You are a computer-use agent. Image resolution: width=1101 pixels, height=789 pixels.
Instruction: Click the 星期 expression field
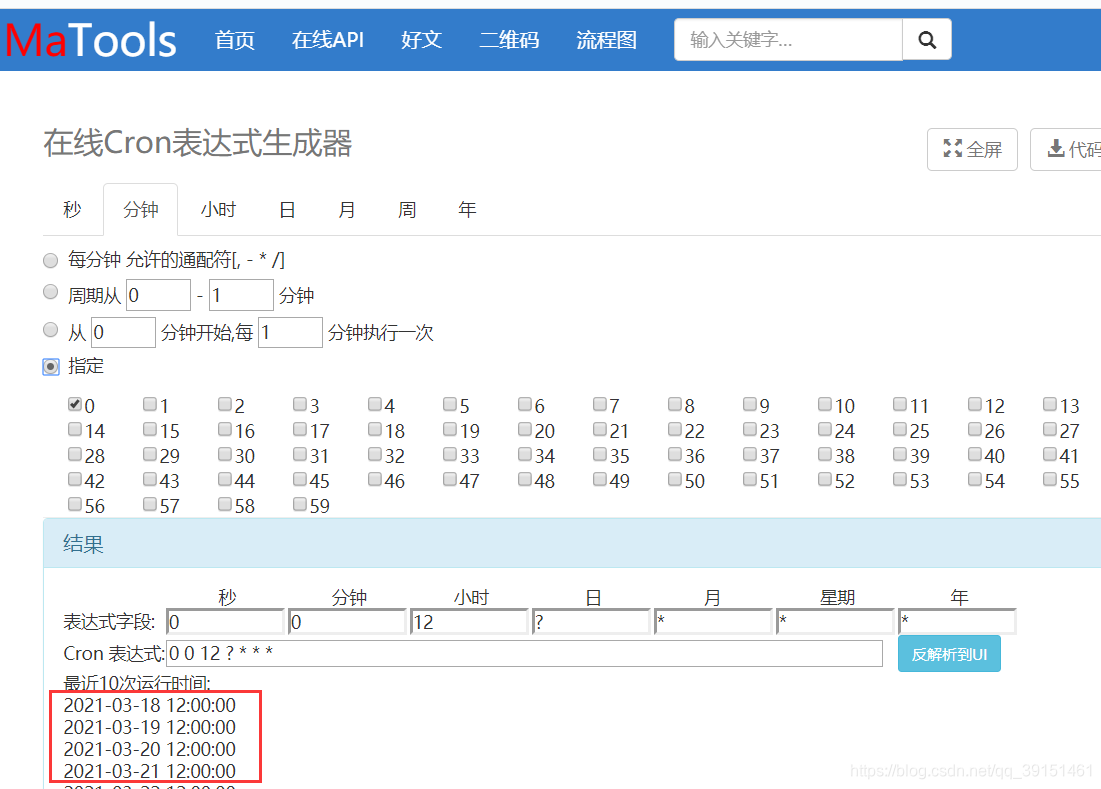click(836, 622)
